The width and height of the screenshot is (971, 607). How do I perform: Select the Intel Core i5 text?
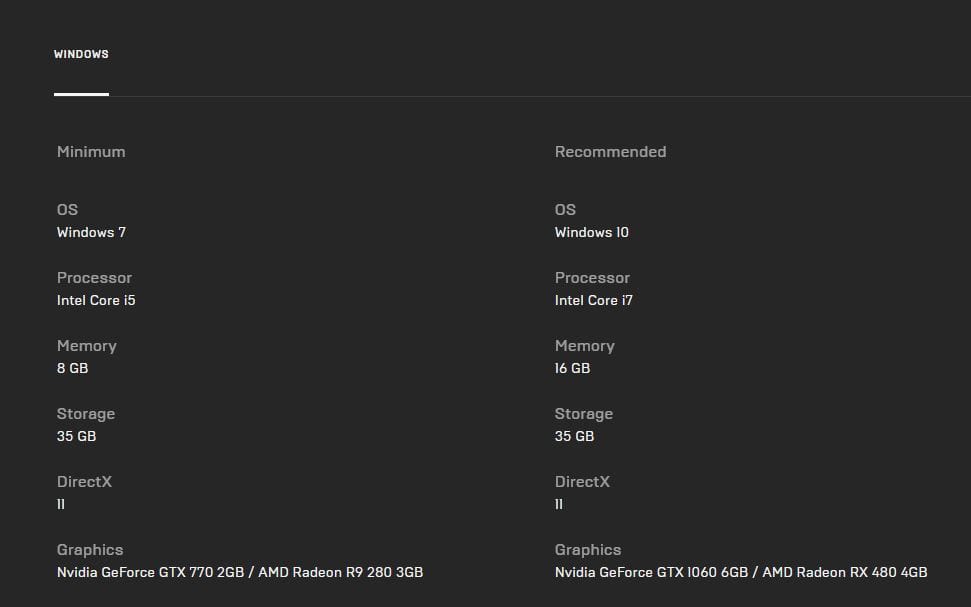click(96, 300)
